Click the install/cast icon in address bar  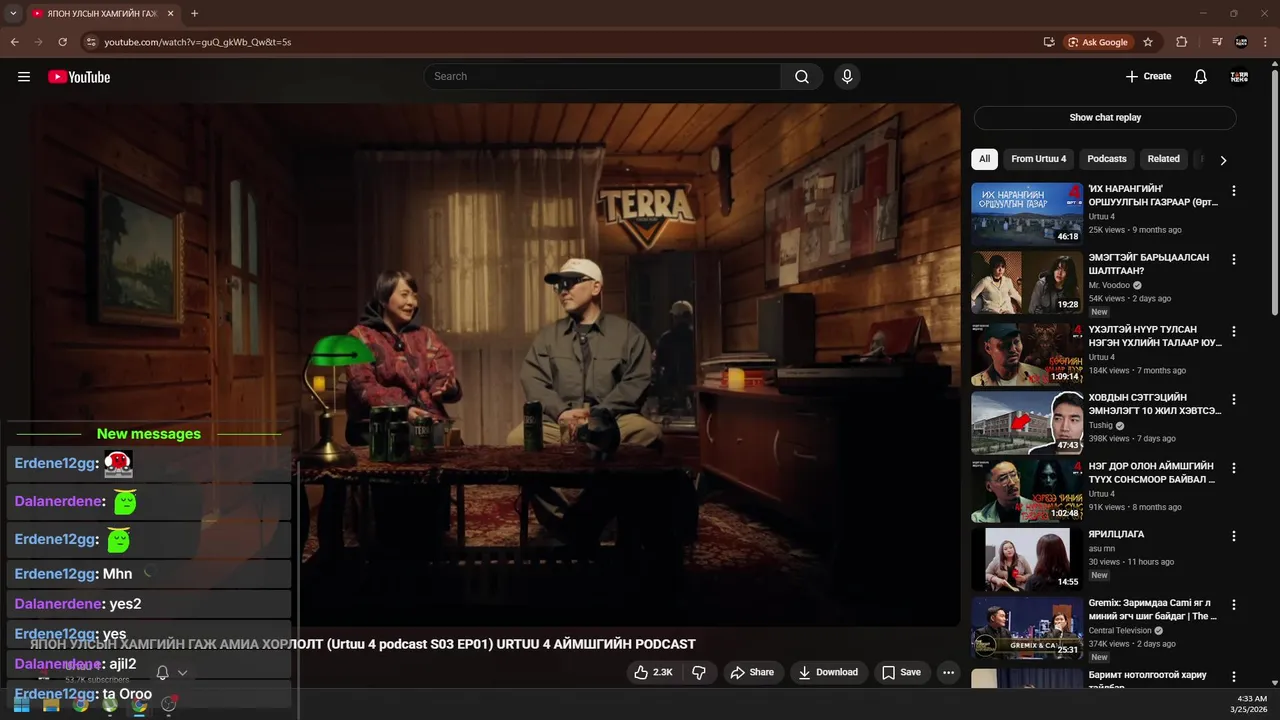click(1049, 42)
